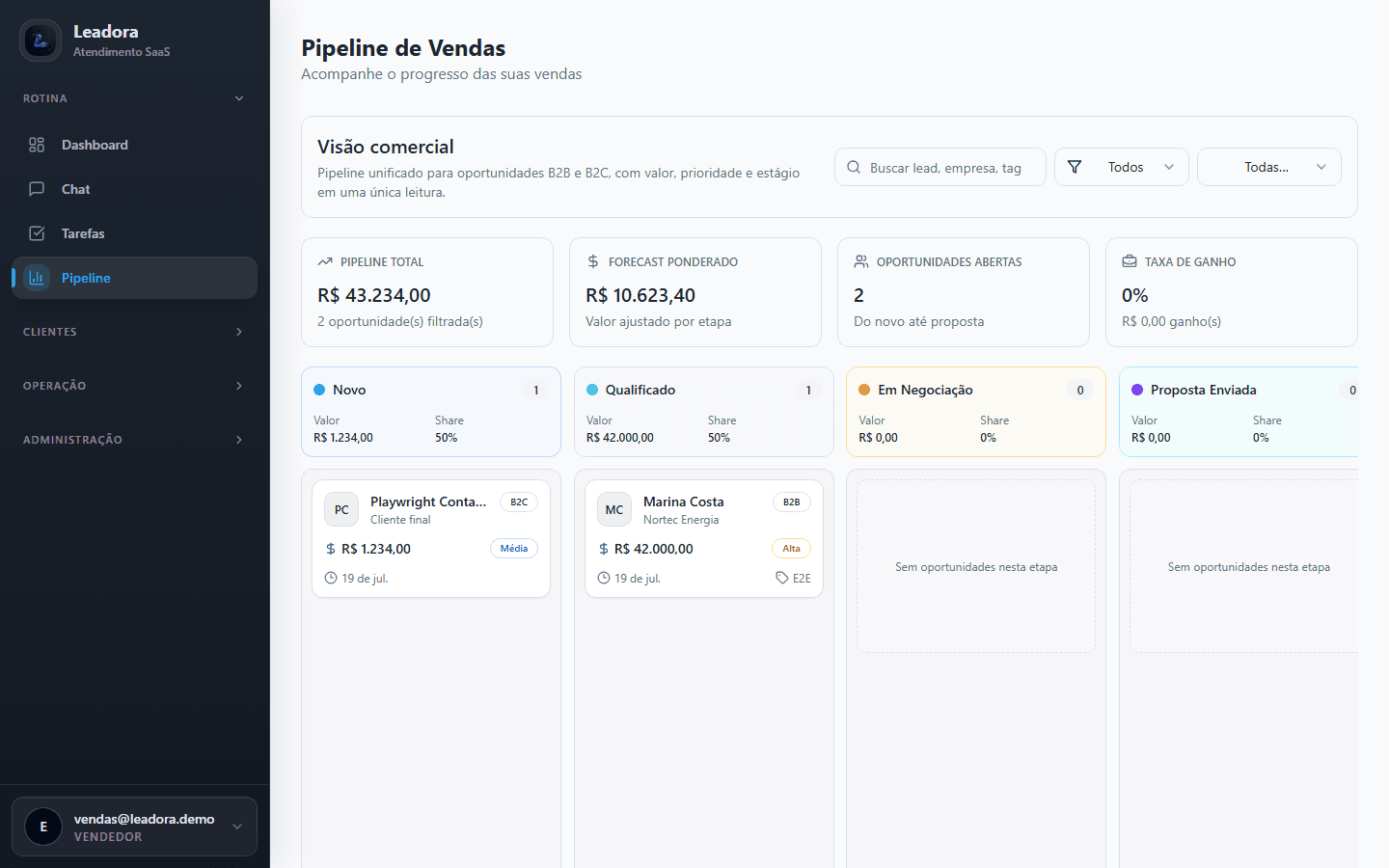The height and width of the screenshot is (868, 1389).
Task: Click the funnel filter icon
Action: click(x=1075, y=167)
